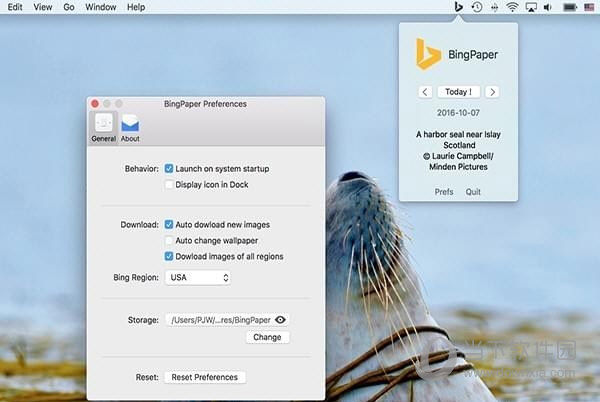Open the View menu

[42, 7]
